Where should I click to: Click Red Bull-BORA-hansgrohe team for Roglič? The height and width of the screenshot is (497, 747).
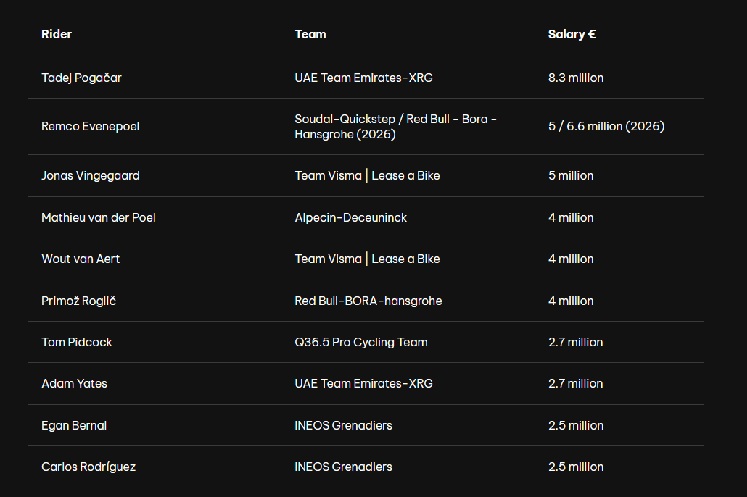coord(368,300)
